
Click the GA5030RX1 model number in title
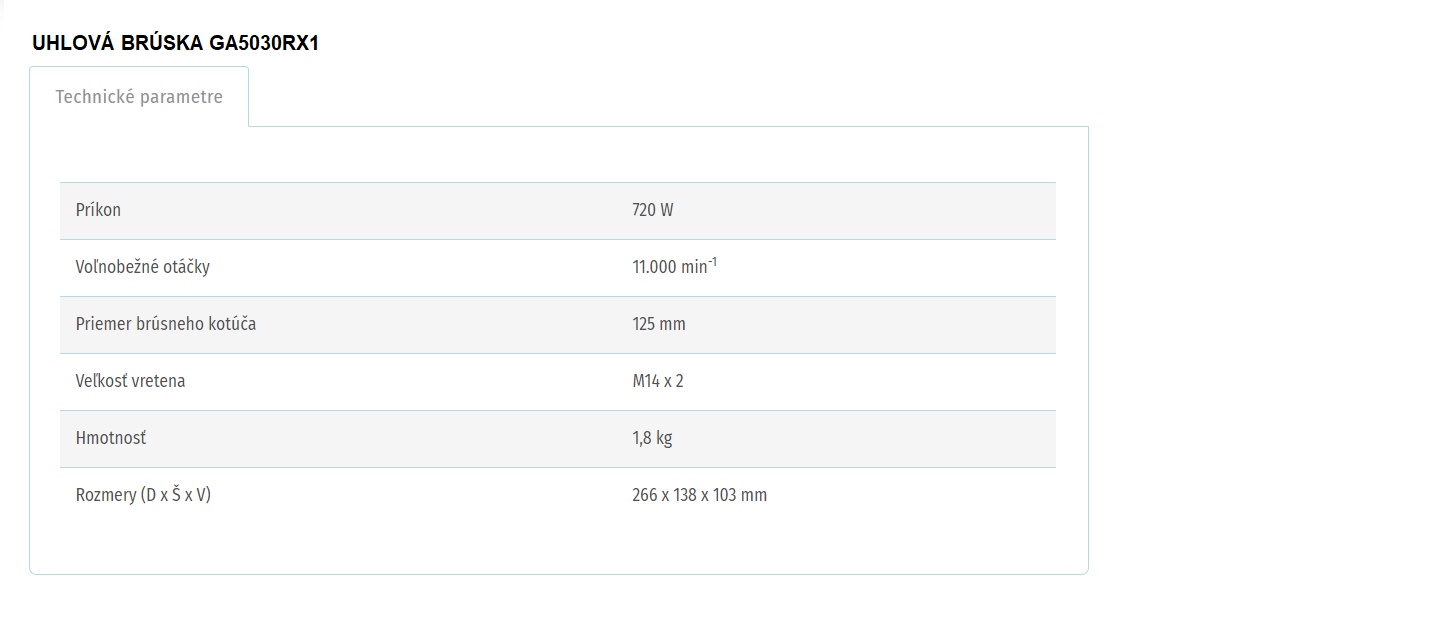pyautogui.click(x=264, y=43)
